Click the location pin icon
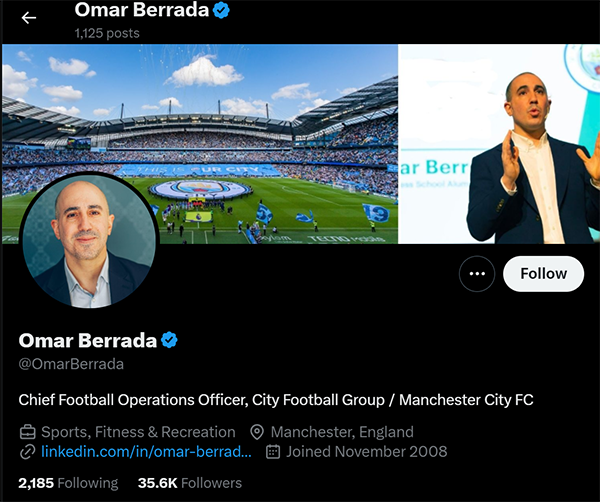This screenshot has height=502, width=600. [257, 432]
